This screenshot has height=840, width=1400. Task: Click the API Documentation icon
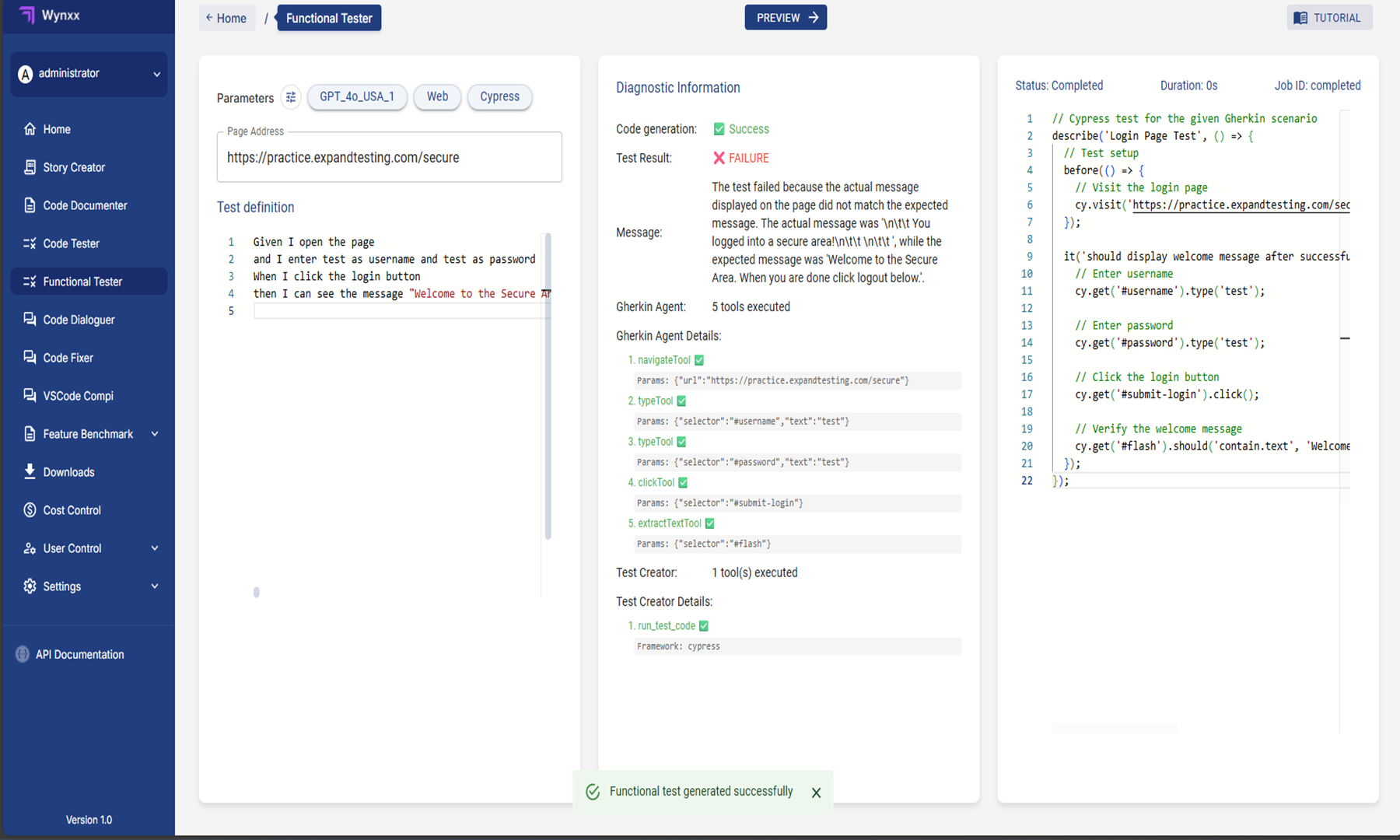click(x=23, y=654)
